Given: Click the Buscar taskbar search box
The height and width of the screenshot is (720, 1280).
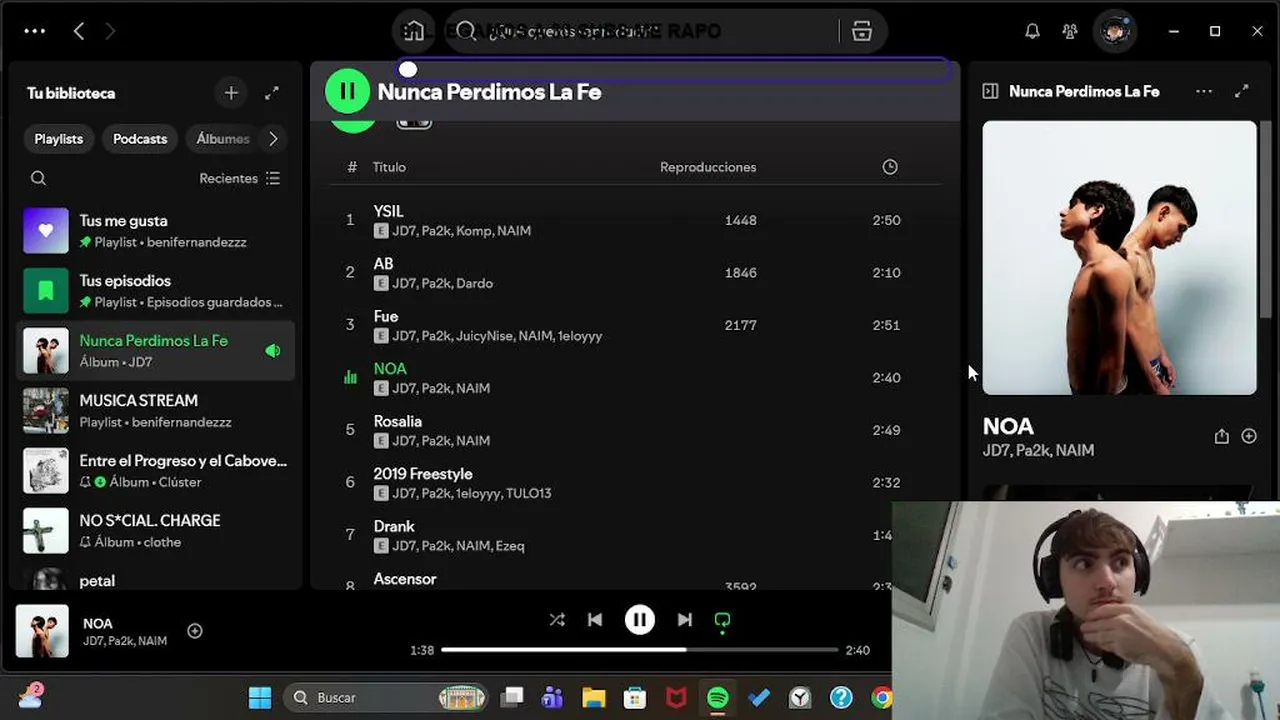Looking at the screenshot, I should pos(386,698).
